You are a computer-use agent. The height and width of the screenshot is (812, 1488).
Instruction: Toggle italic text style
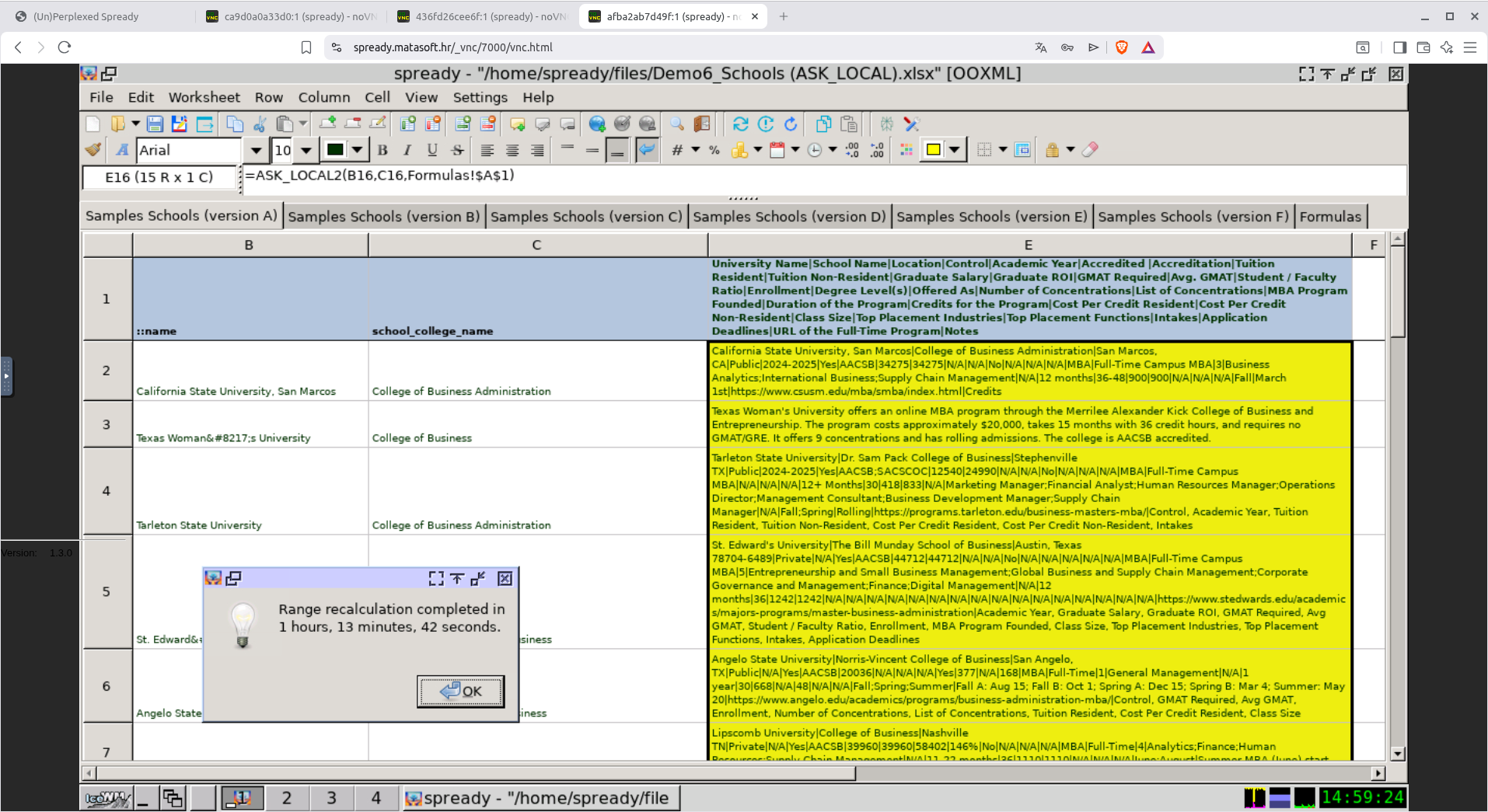tap(407, 150)
